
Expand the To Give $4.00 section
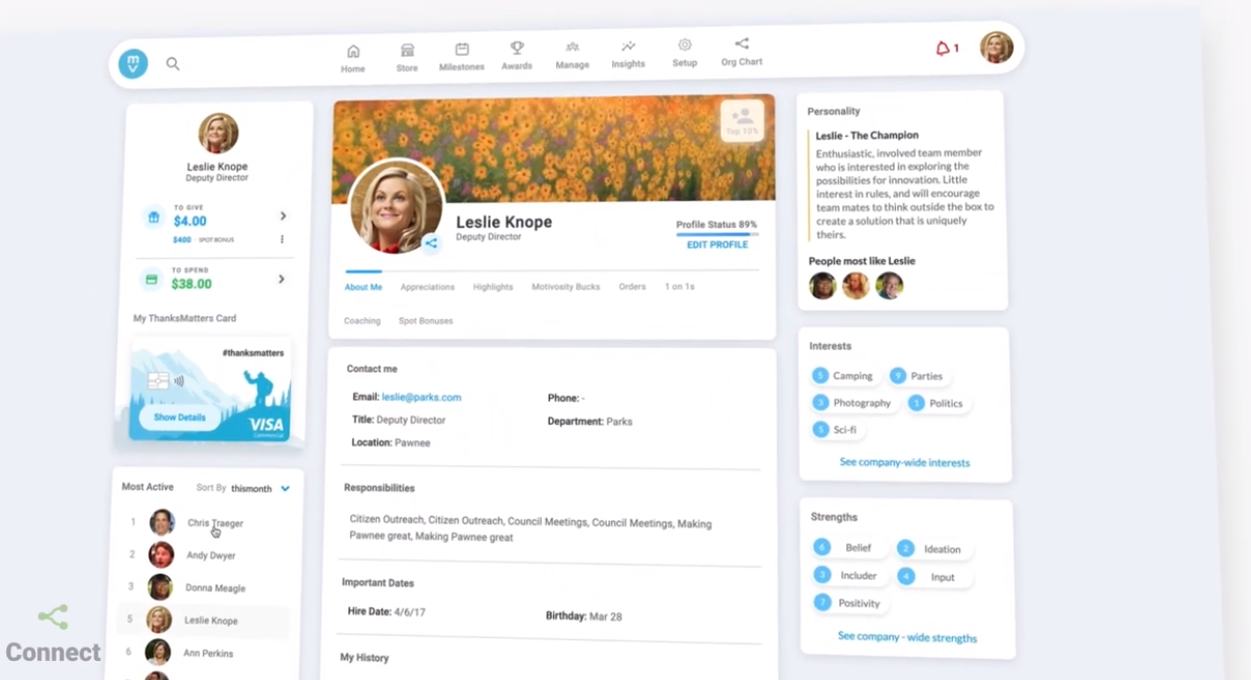click(x=282, y=216)
